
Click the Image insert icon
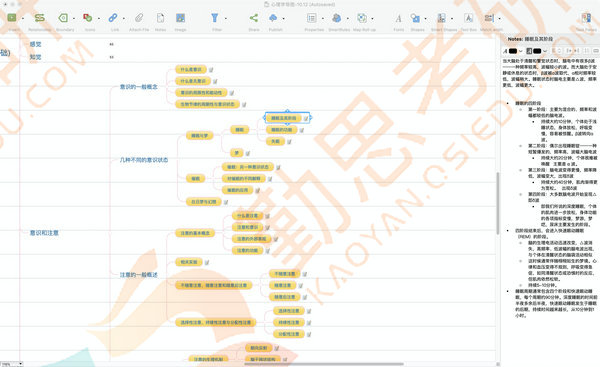coord(180,18)
